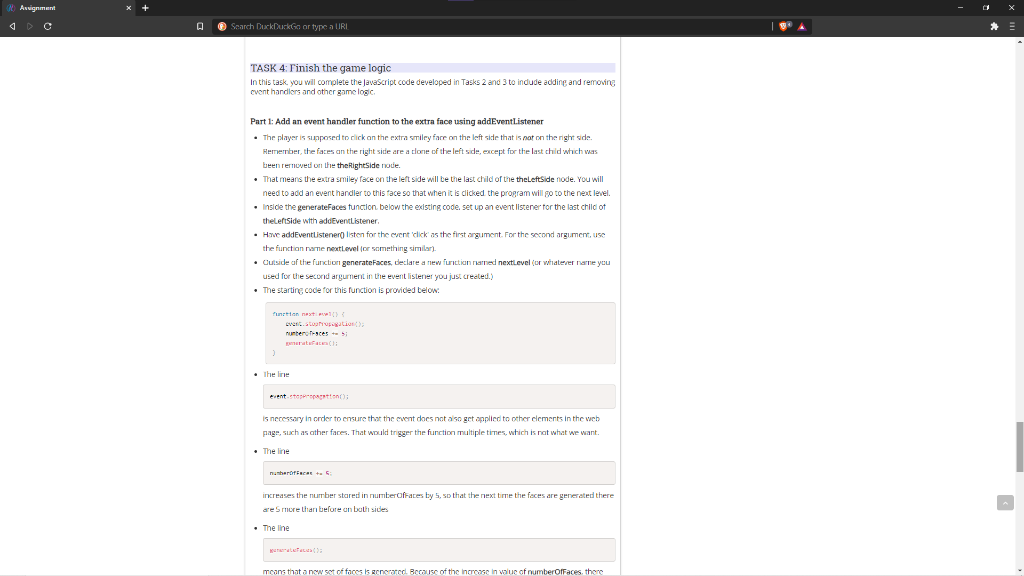This screenshot has width=1024, height=576.
Task: Click the back navigation arrow
Action: pyautogui.click(x=13, y=27)
